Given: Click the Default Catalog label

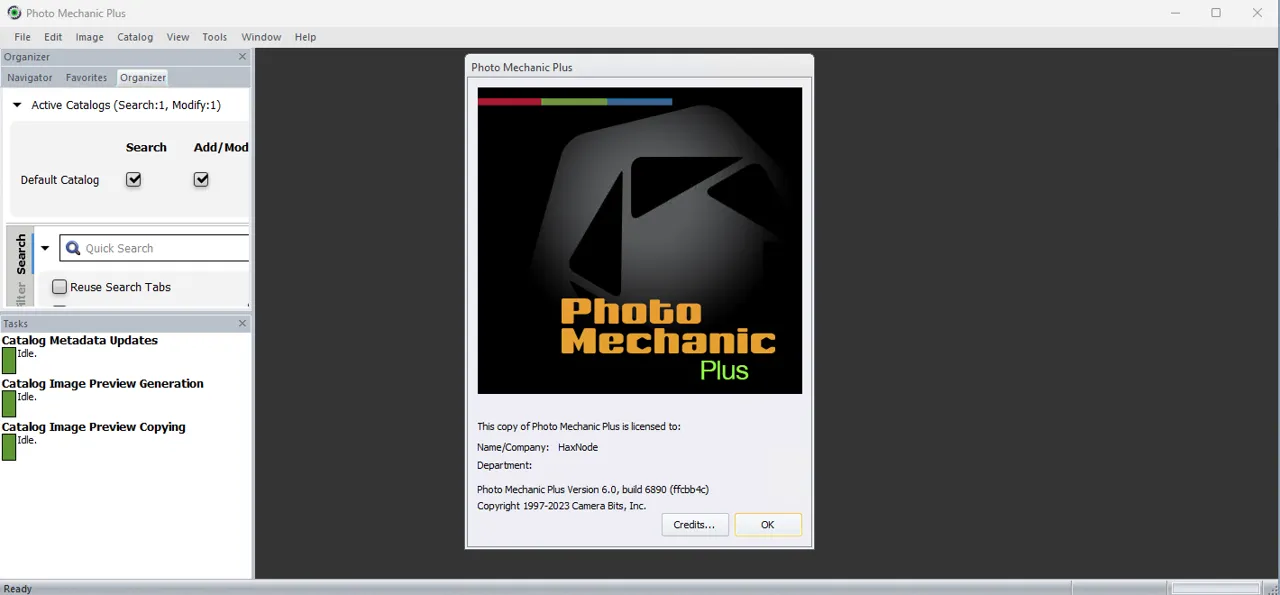Looking at the screenshot, I should [60, 180].
